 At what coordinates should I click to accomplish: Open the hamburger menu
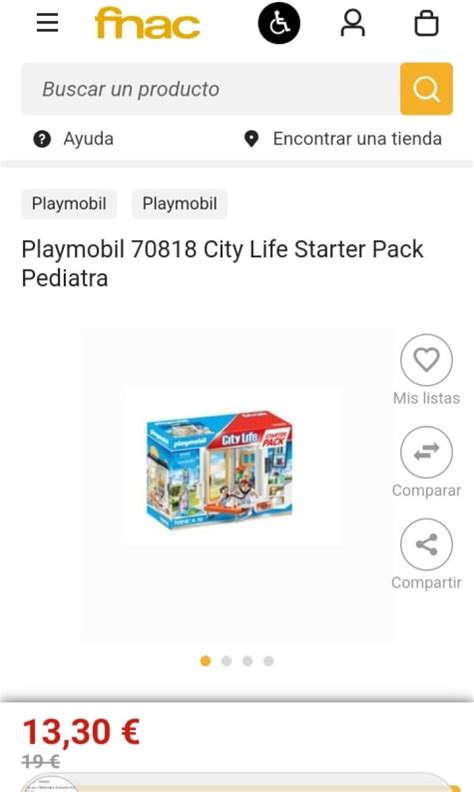pos(47,23)
